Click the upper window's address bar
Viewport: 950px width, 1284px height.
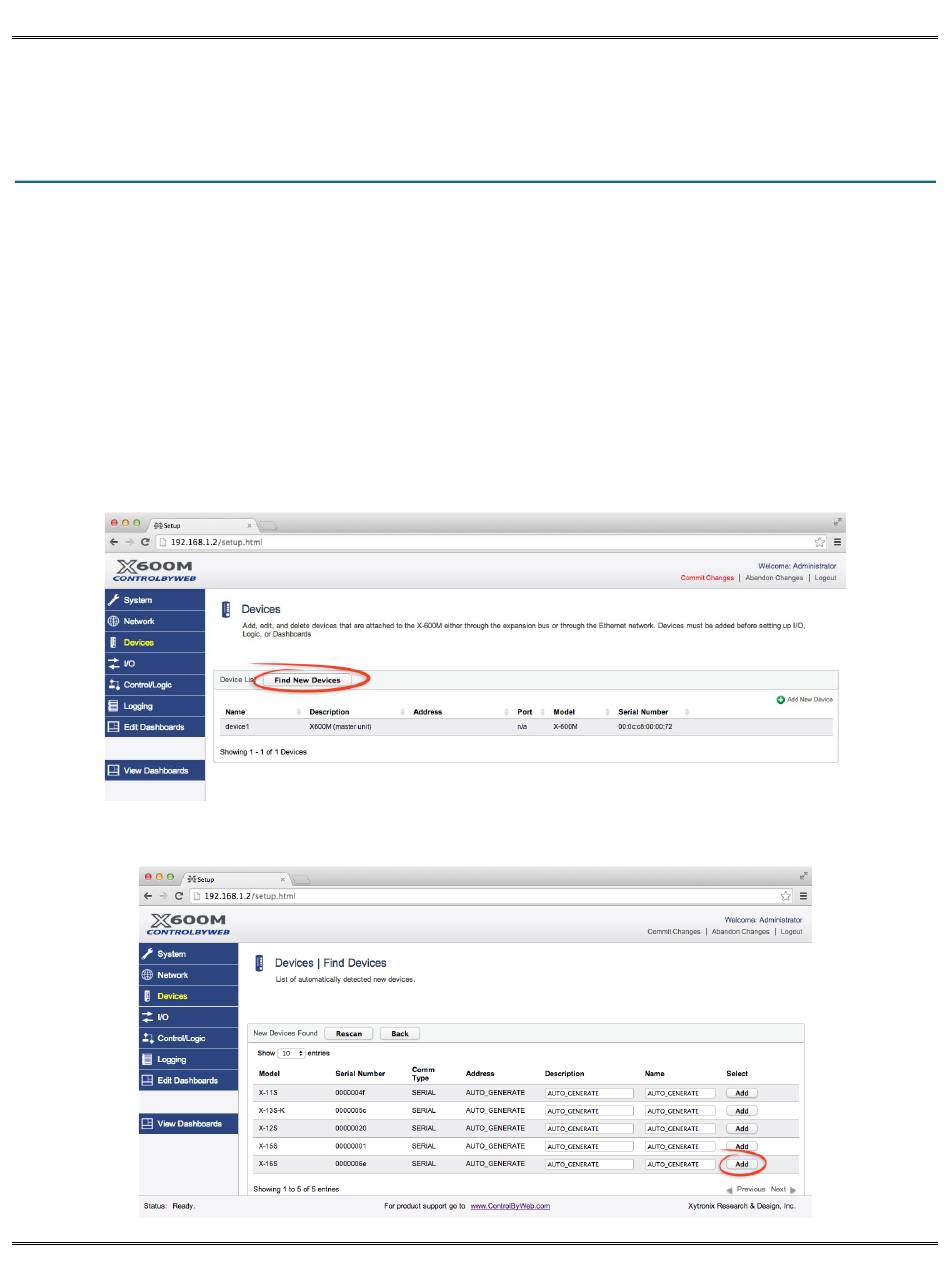(x=490, y=542)
